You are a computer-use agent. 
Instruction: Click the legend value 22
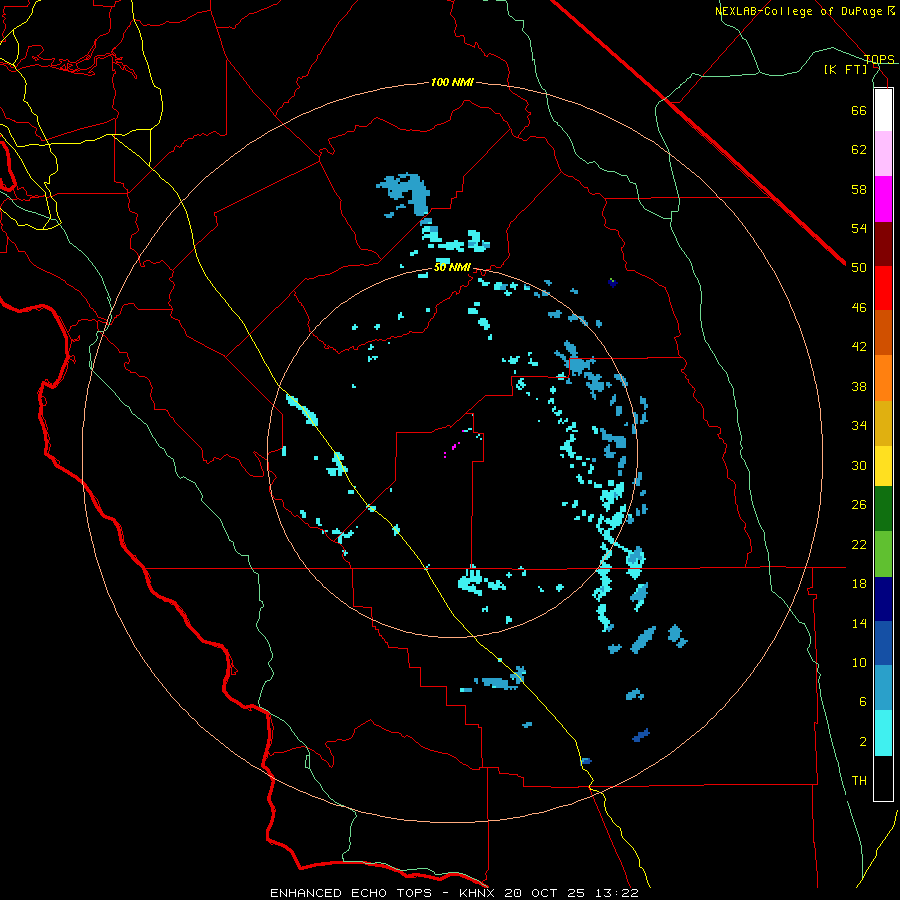(859, 544)
